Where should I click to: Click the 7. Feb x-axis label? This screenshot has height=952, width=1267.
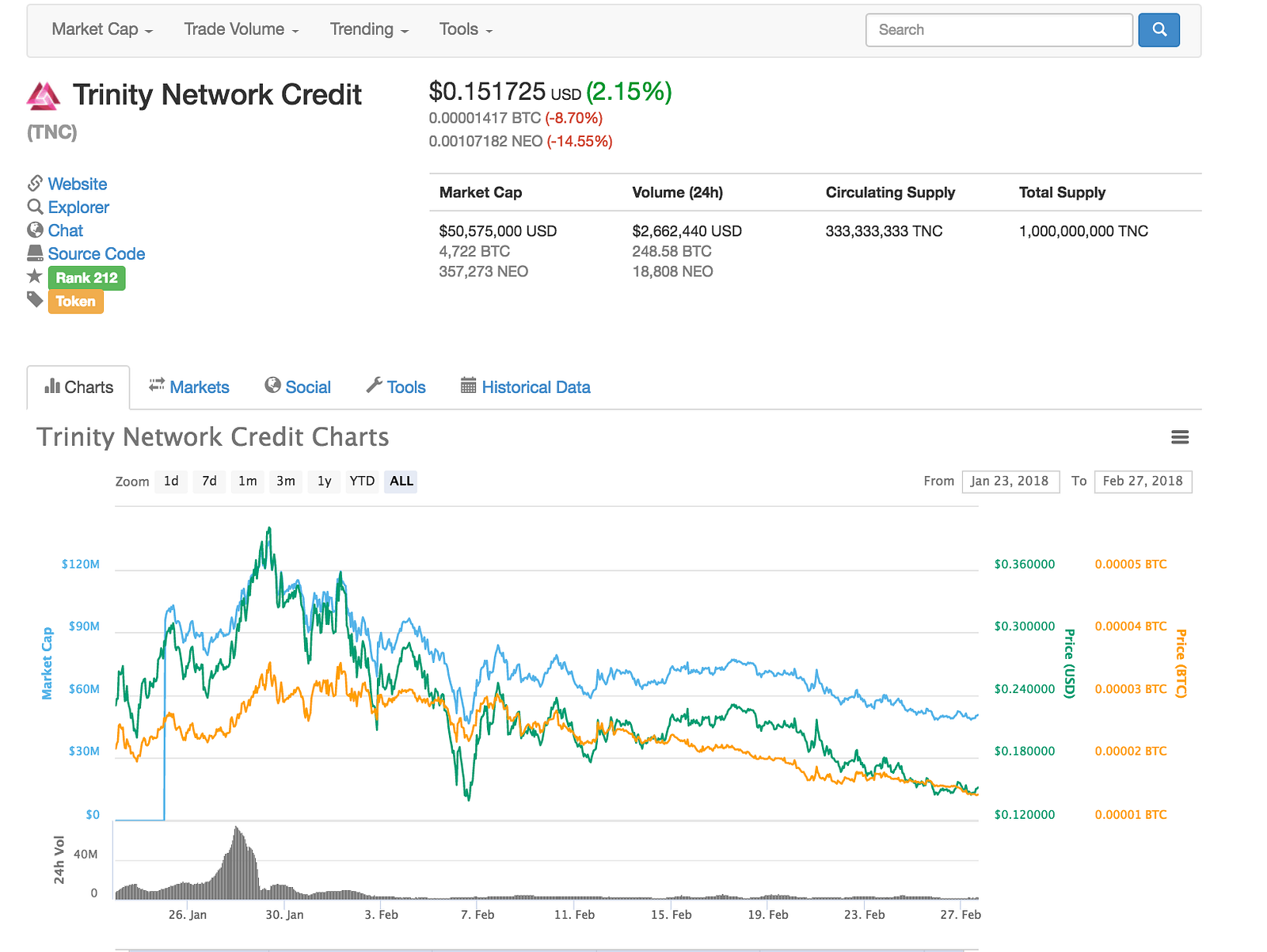[478, 915]
